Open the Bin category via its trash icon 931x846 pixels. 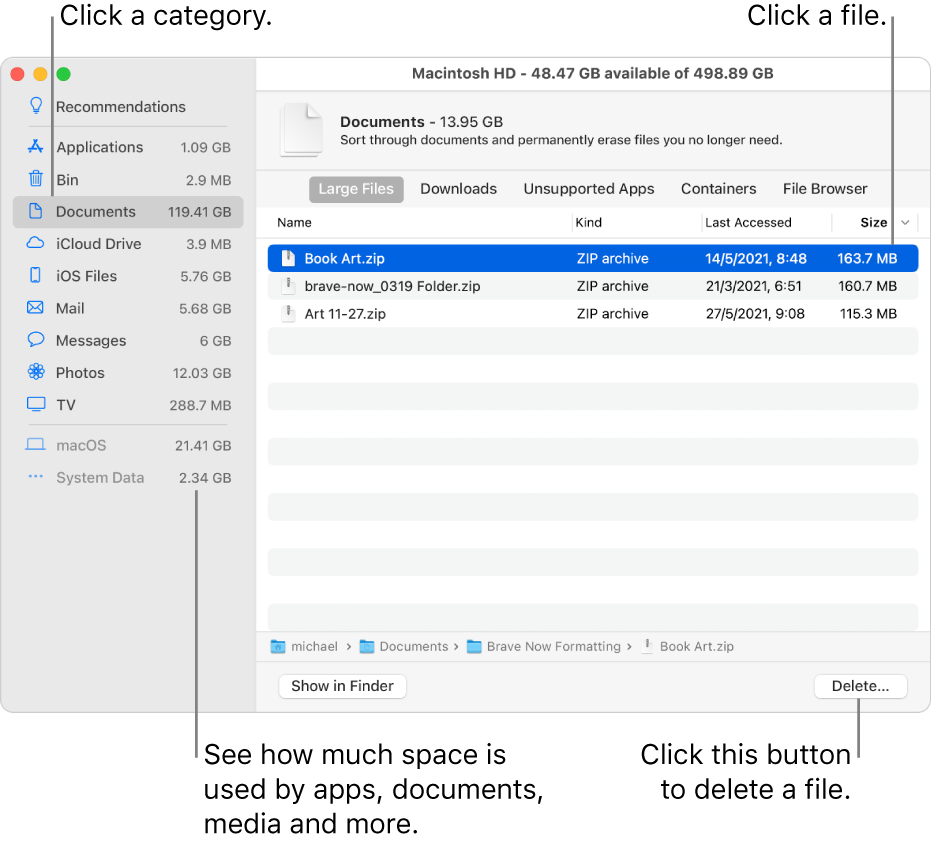point(35,180)
